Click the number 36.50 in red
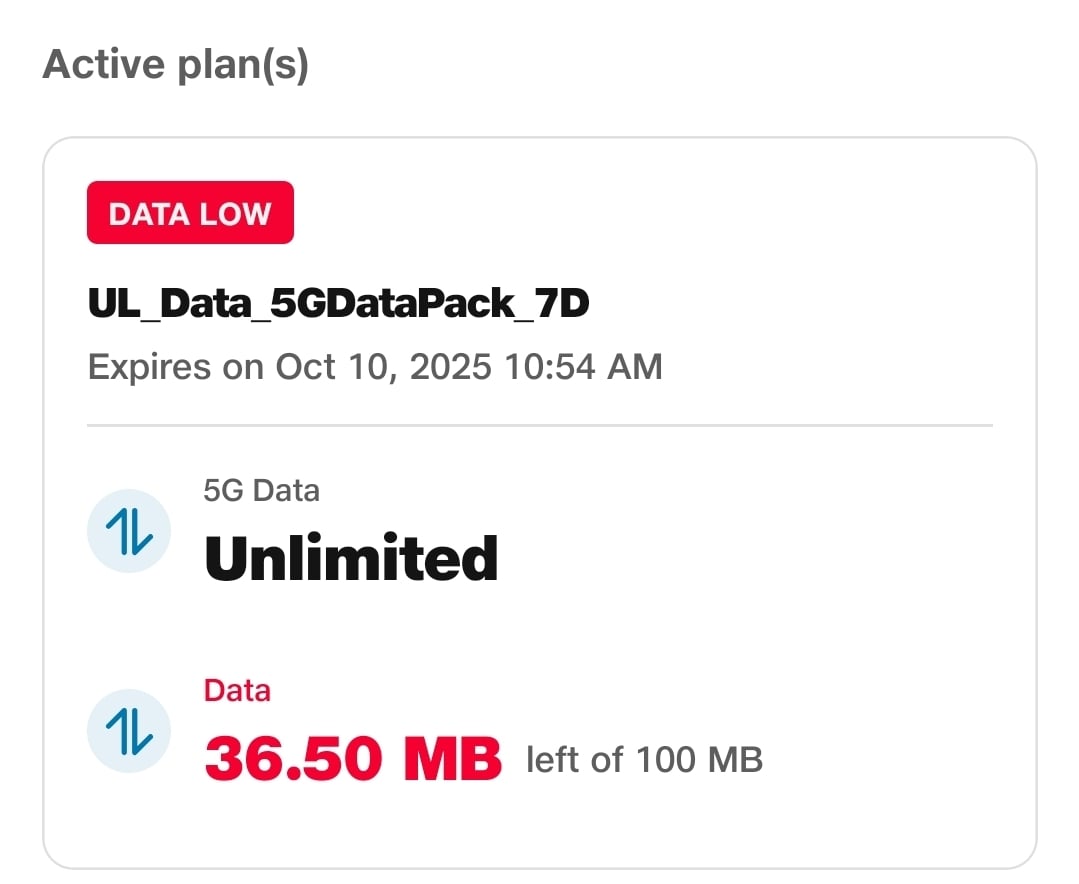 (x=293, y=760)
